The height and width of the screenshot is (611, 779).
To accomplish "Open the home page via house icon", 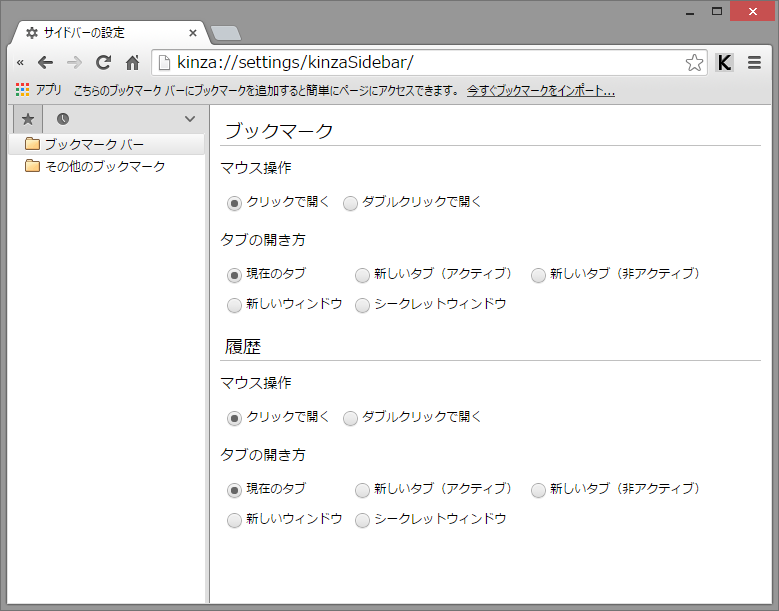I will 132,63.
